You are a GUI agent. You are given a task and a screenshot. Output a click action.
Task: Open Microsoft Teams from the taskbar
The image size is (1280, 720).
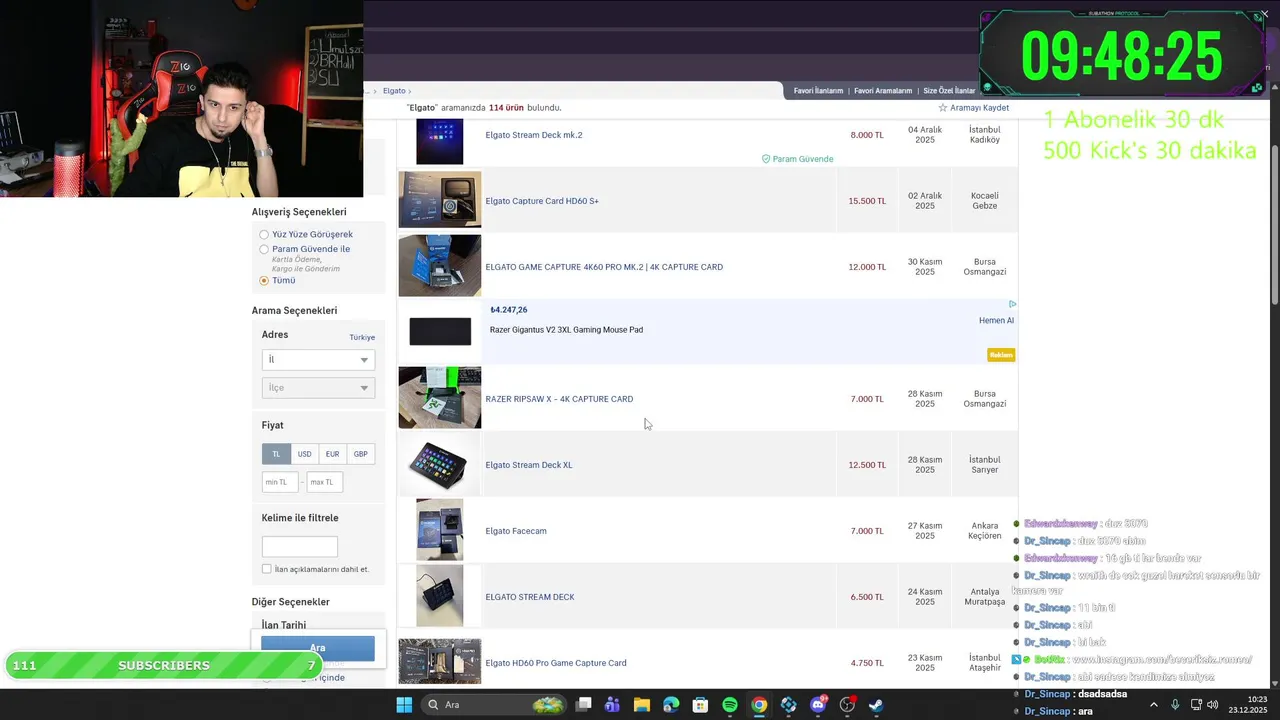tap(612, 705)
